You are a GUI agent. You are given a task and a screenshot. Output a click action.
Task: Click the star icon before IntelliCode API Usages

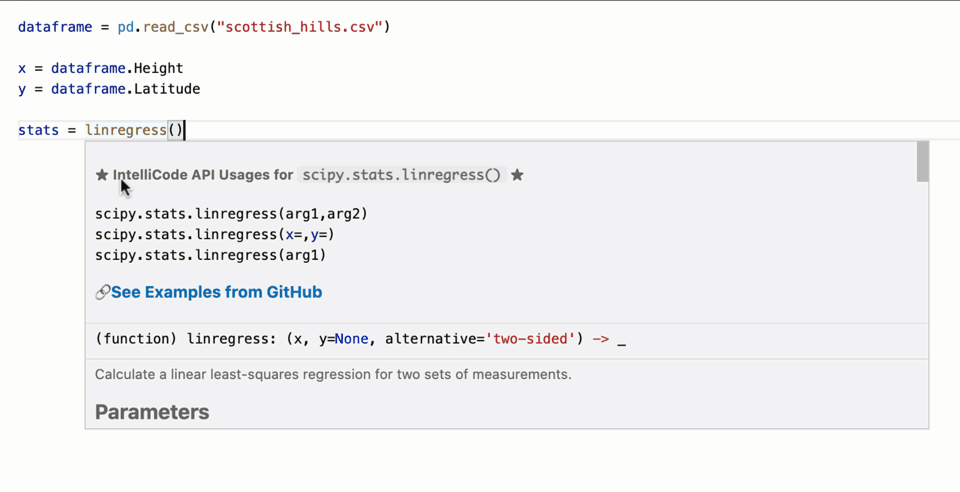[102, 175]
